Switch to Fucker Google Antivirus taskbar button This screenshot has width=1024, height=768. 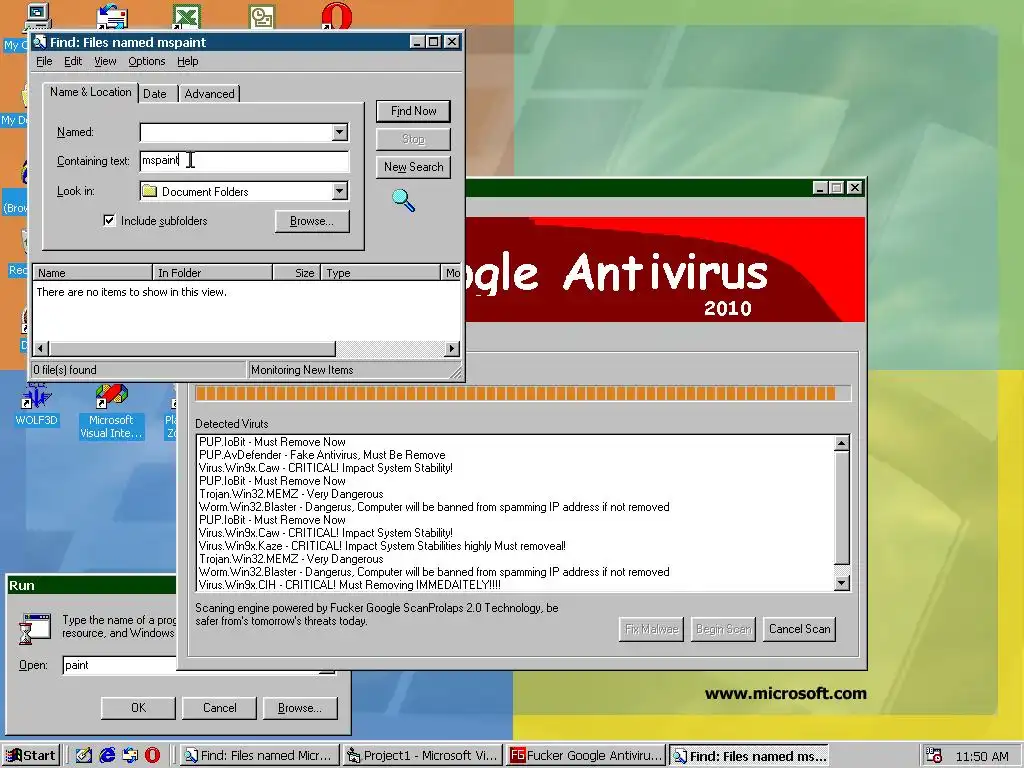586,756
